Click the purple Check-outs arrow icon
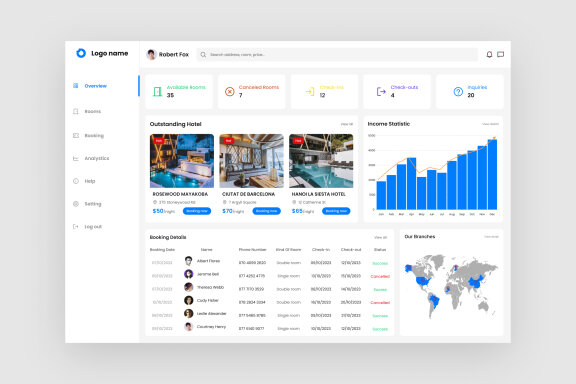The width and height of the screenshot is (576, 384). [x=381, y=91]
